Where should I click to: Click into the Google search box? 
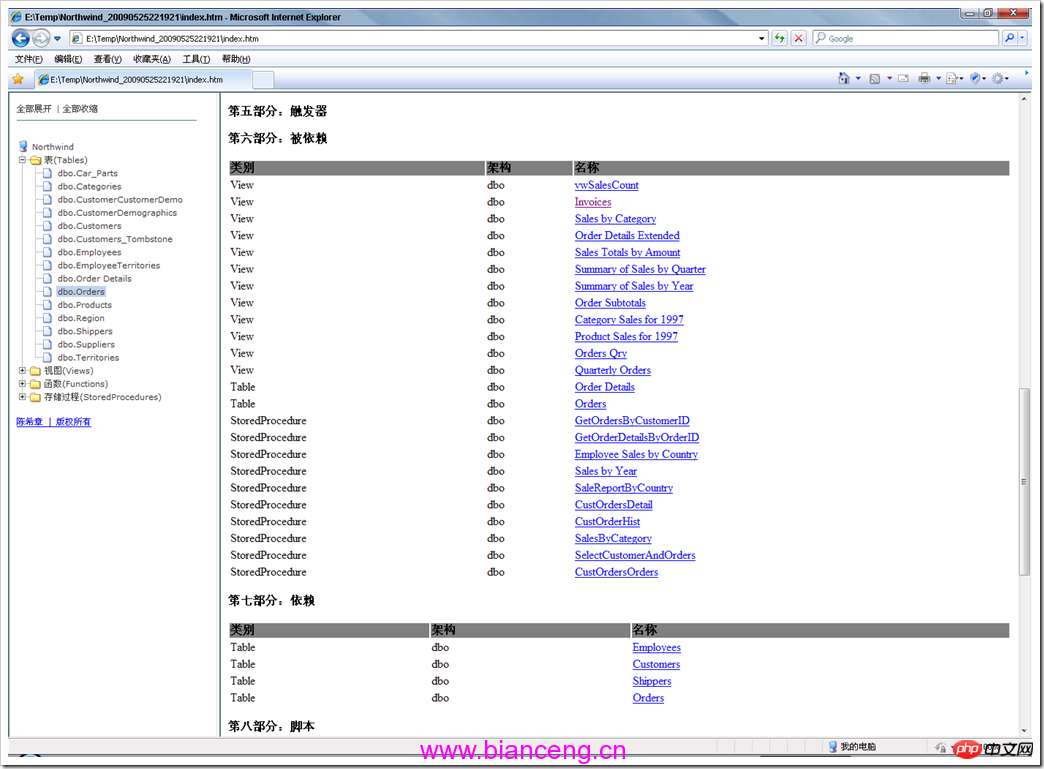906,39
